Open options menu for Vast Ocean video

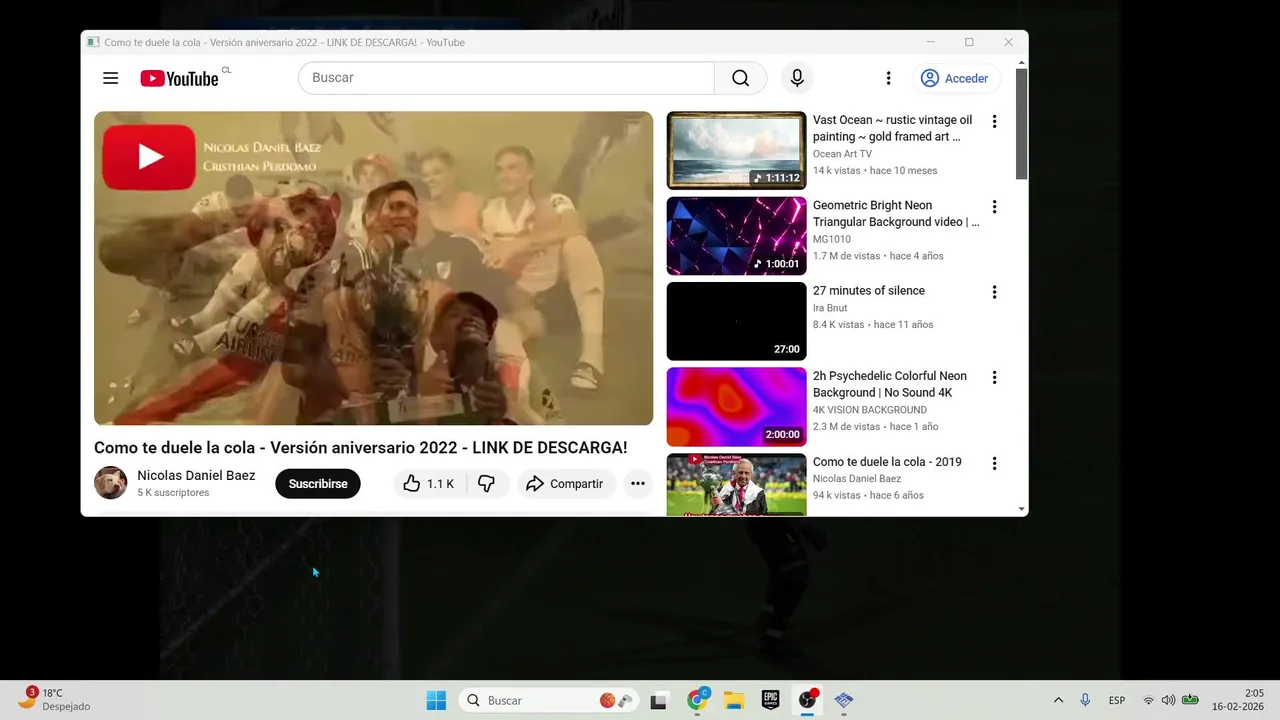tap(994, 121)
